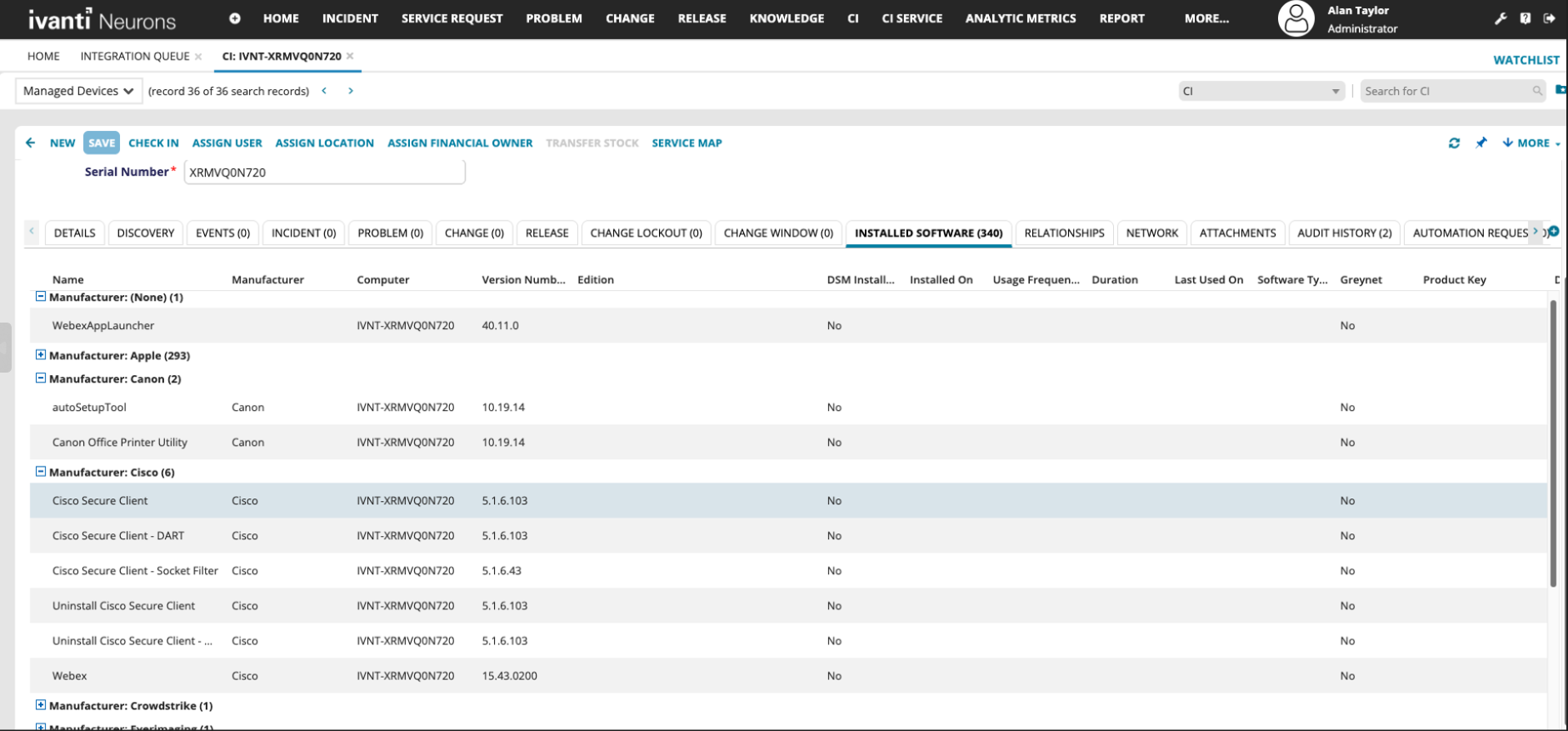Screen dimensions: 1568x731
Task: Click the refresh icon in toolbar
Action: (1454, 143)
